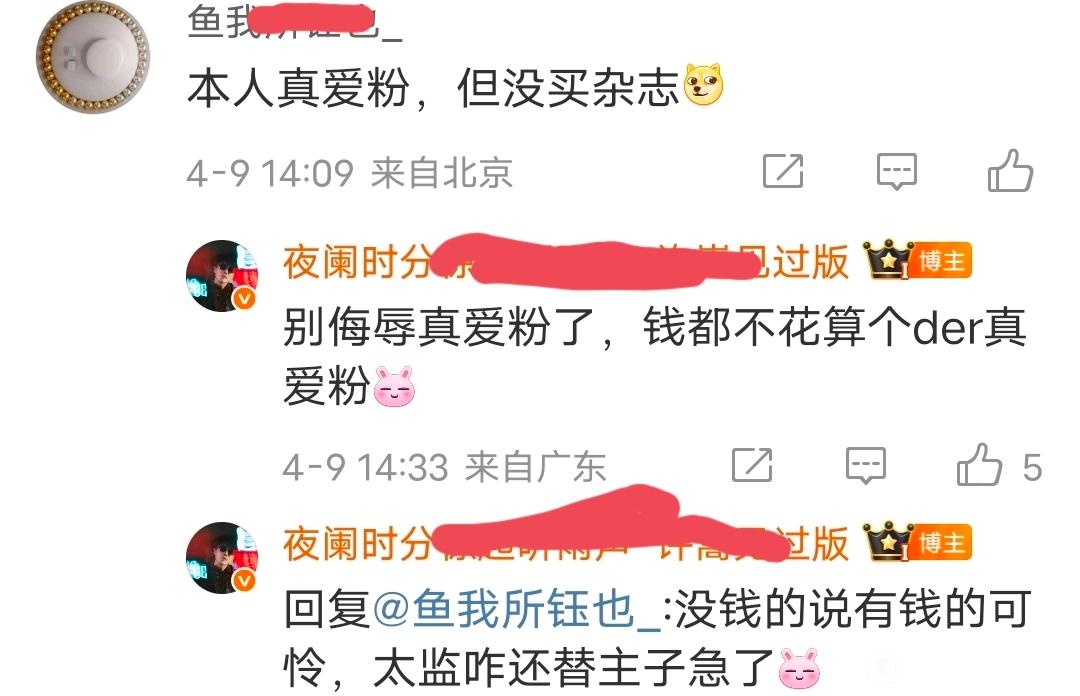Open the first 夜阑时分 reply avatar
The width and height of the screenshot is (1080, 696).
pos(222,276)
